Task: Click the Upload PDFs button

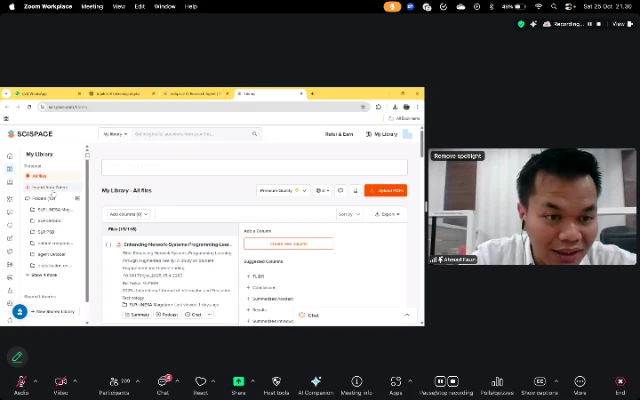Action: pos(385,190)
